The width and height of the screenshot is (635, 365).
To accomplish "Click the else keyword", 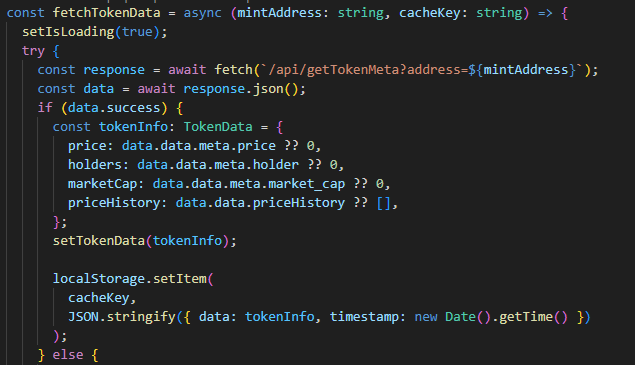I will [x=68, y=355].
